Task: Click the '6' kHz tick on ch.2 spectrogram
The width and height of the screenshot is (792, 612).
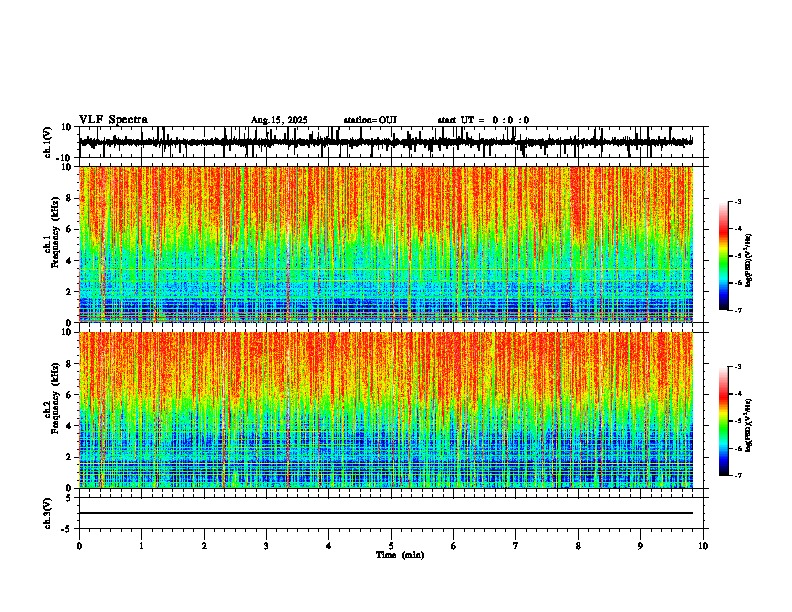Action: [70, 395]
